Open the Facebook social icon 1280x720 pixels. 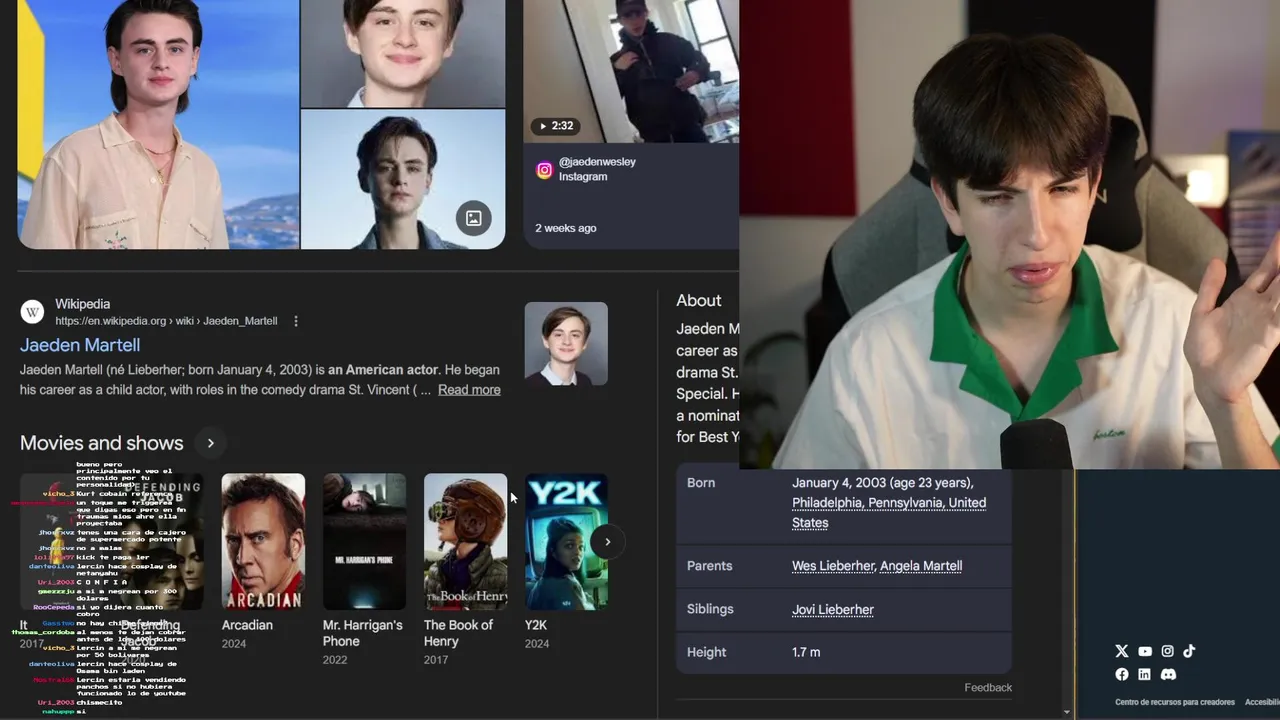click(1122, 674)
